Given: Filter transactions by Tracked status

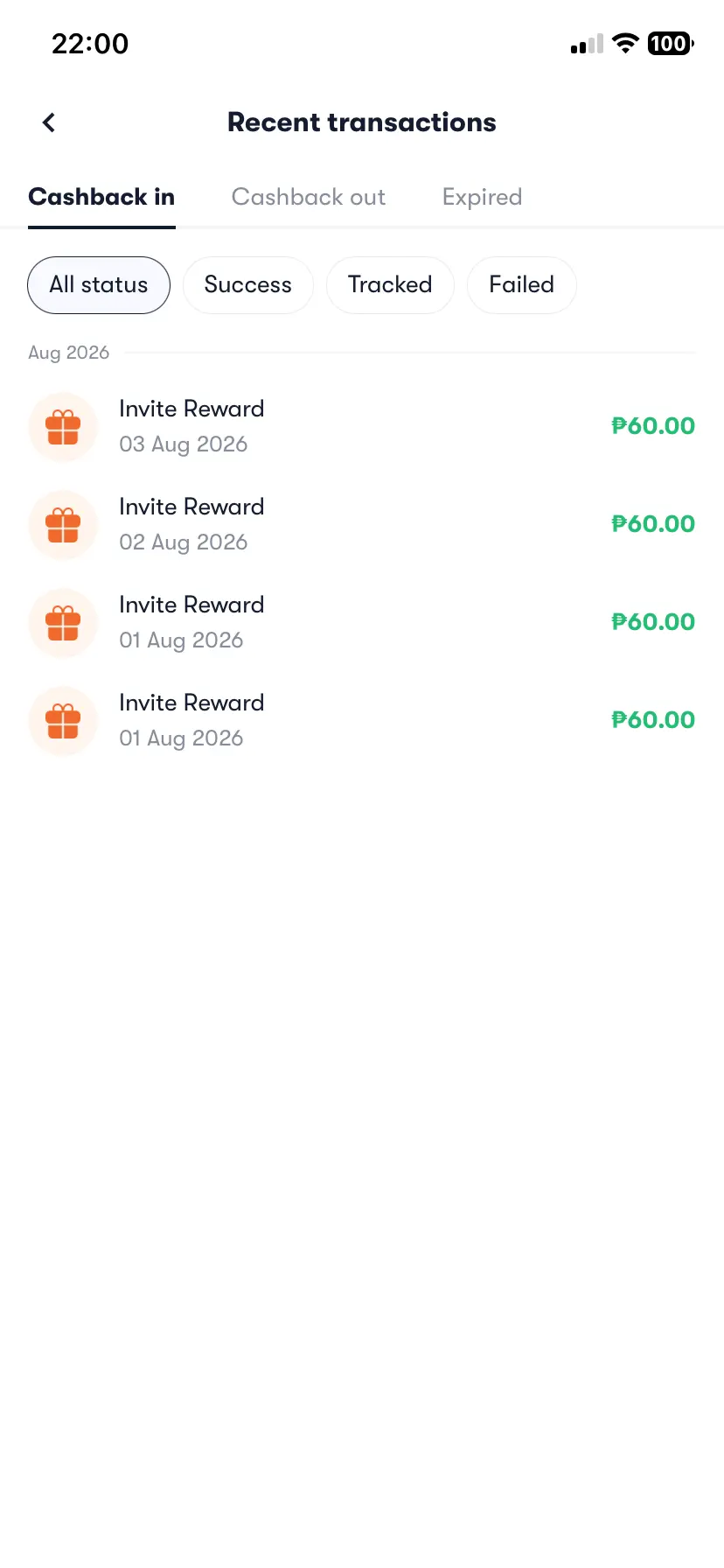Looking at the screenshot, I should point(390,285).
